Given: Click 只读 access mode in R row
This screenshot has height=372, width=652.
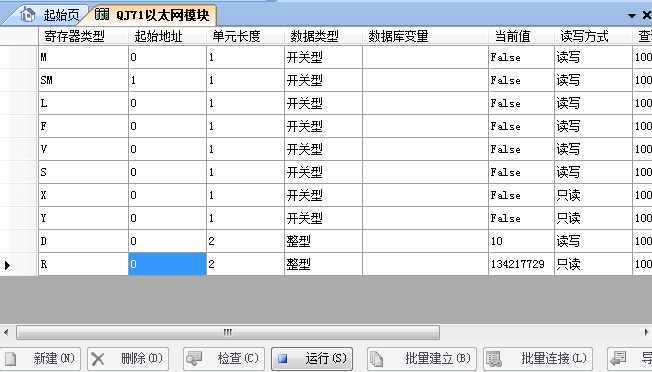Looking at the screenshot, I should (x=593, y=264).
